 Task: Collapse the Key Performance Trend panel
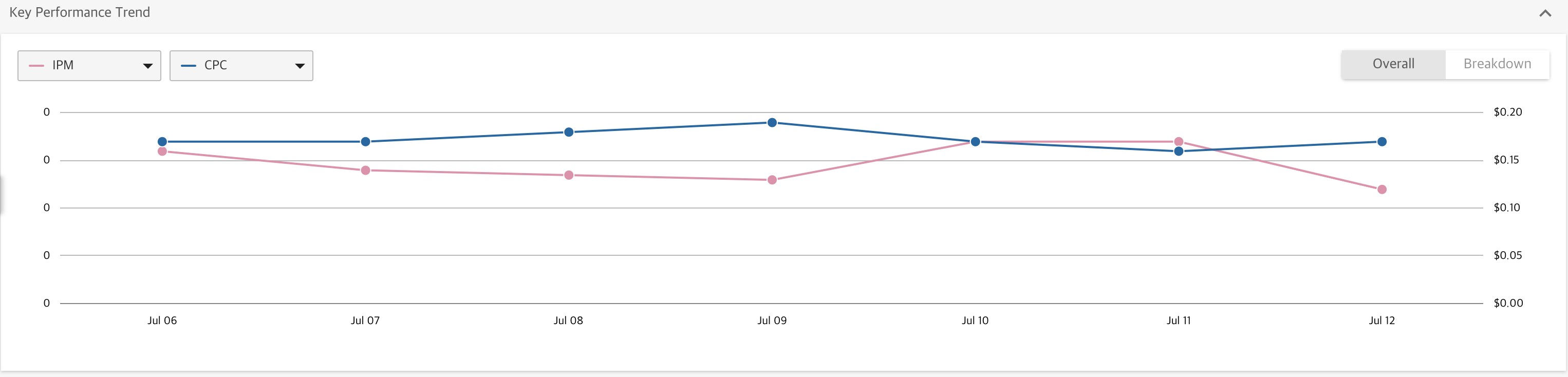click(1544, 13)
